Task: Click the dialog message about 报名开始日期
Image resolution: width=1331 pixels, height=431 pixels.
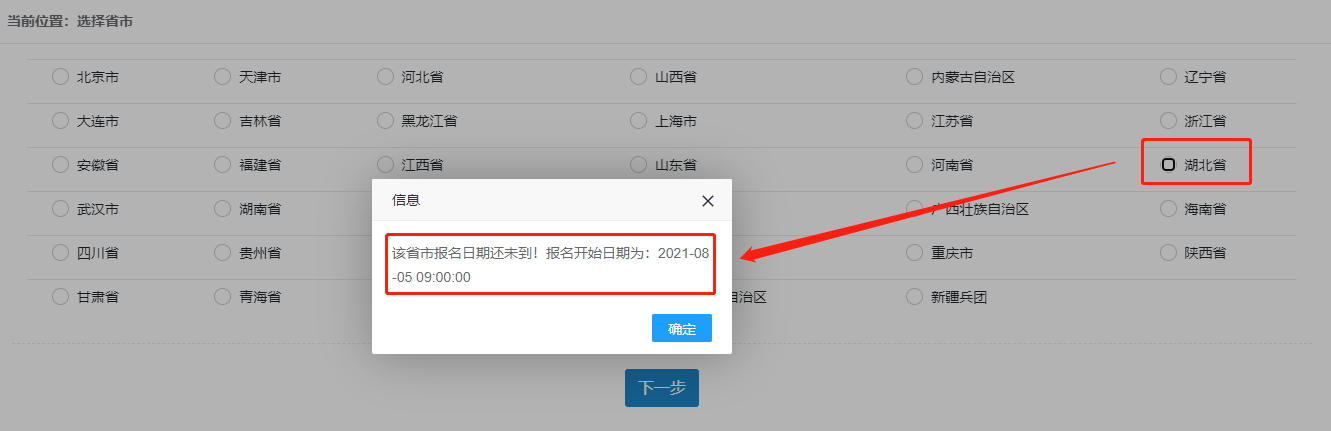Action: click(551, 265)
